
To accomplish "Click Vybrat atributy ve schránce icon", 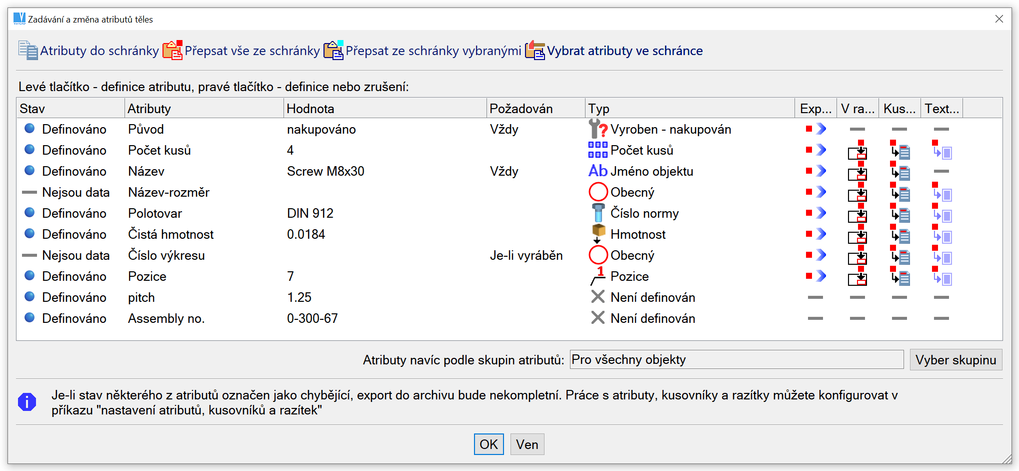I will click(x=535, y=50).
